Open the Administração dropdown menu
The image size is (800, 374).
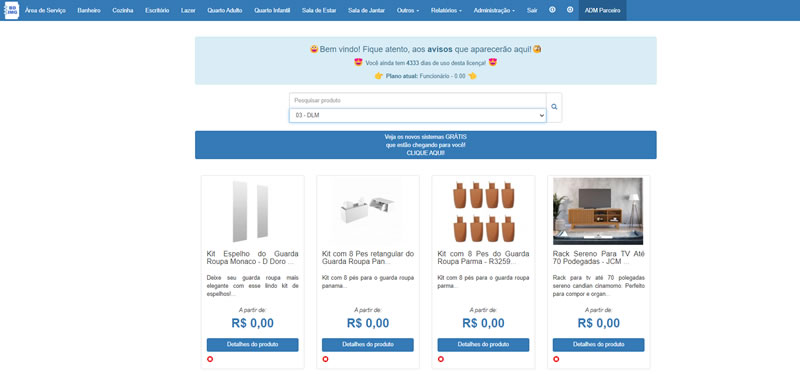tap(494, 10)
